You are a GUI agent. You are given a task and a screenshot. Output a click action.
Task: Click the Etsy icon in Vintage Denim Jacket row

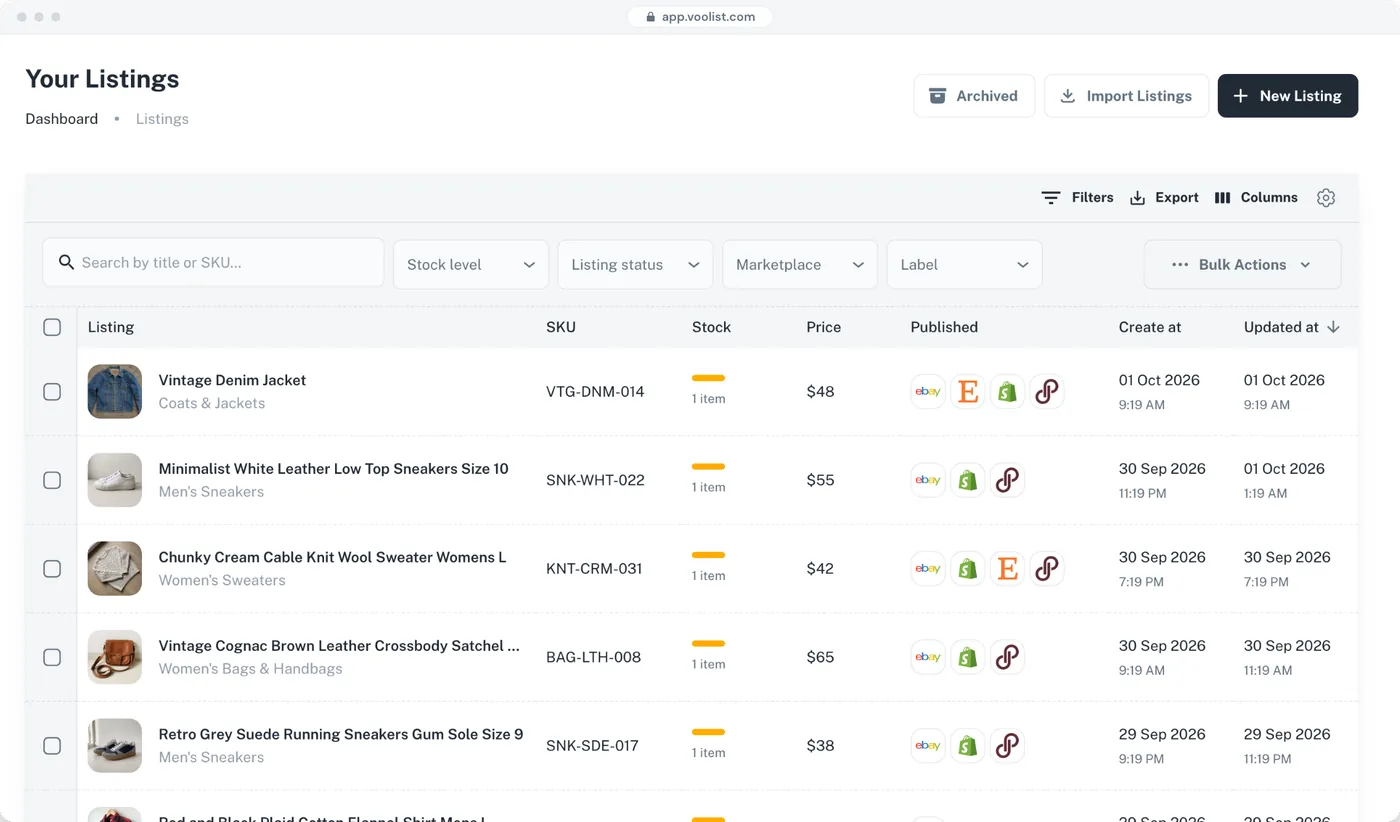968,392
